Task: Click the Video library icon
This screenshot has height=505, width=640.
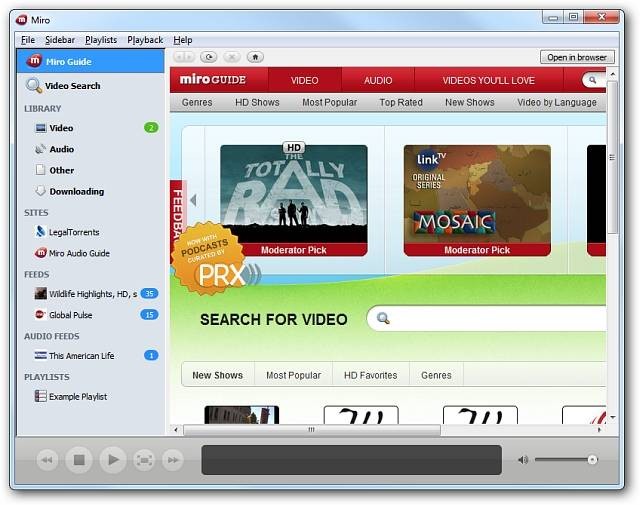Action: (40, 128)
